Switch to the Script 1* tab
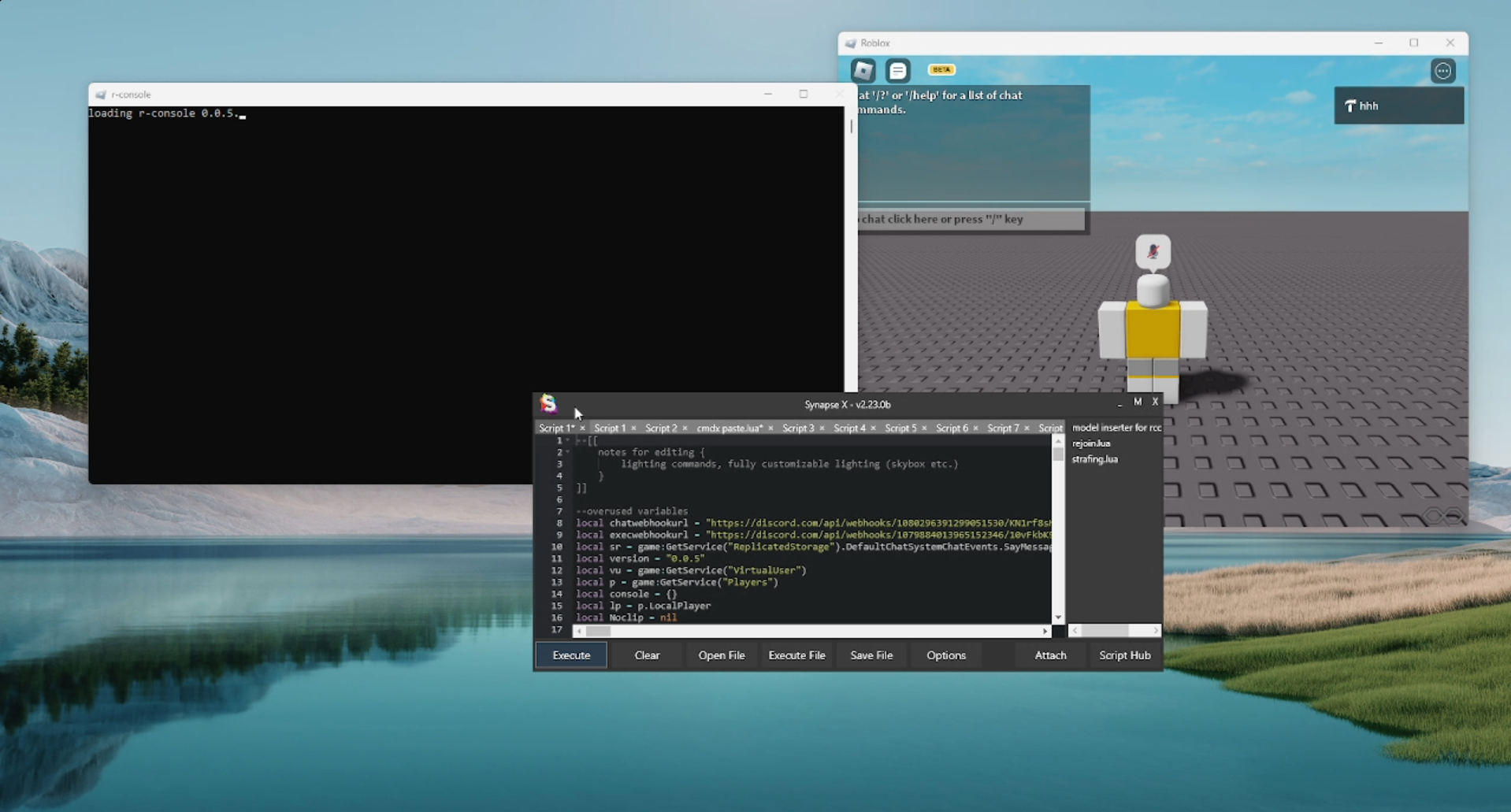This screenshot has width=1511, height=812. click(x=556, y=428)
